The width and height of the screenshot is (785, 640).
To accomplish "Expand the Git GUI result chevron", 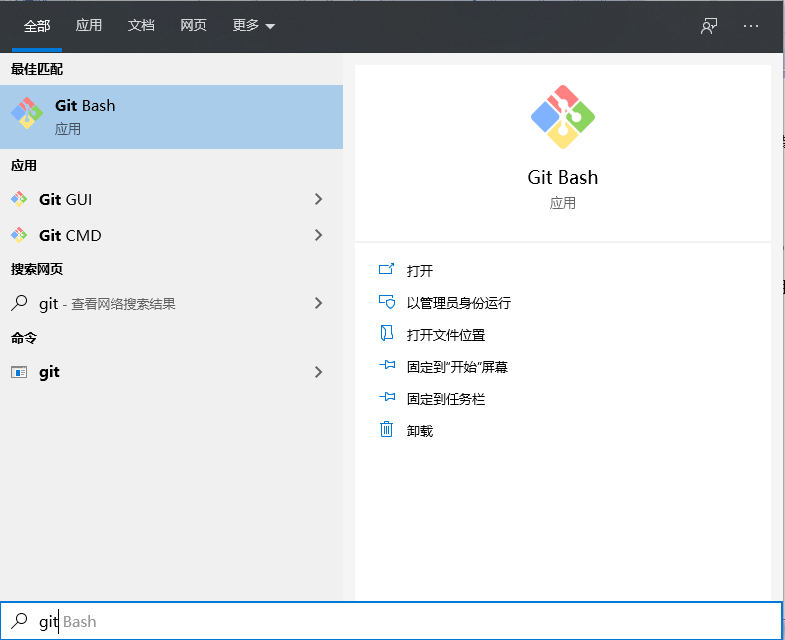I will (x=319, y=199).
